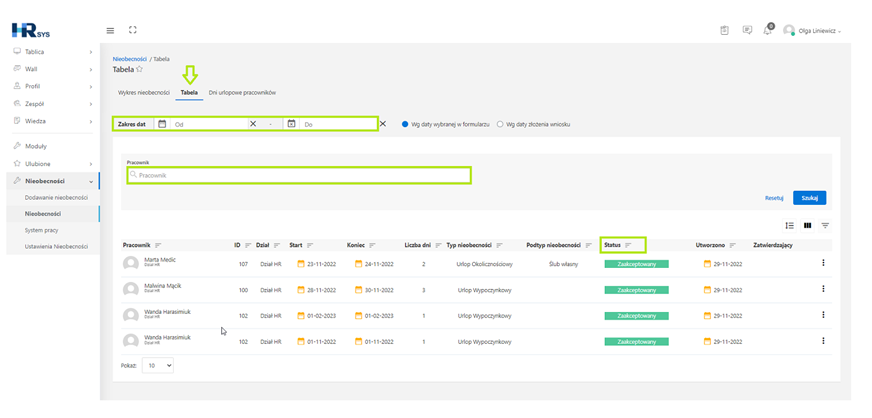Open Nieobecności breadcrumb link

coord(130,58)
